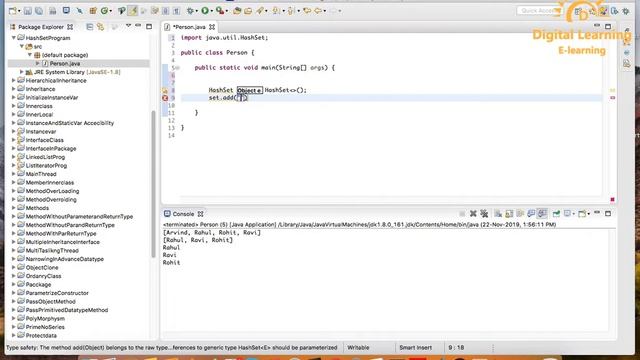
Task: Click the Search flashlight icon
Action: pyautogui.click(x=260, y=11)
